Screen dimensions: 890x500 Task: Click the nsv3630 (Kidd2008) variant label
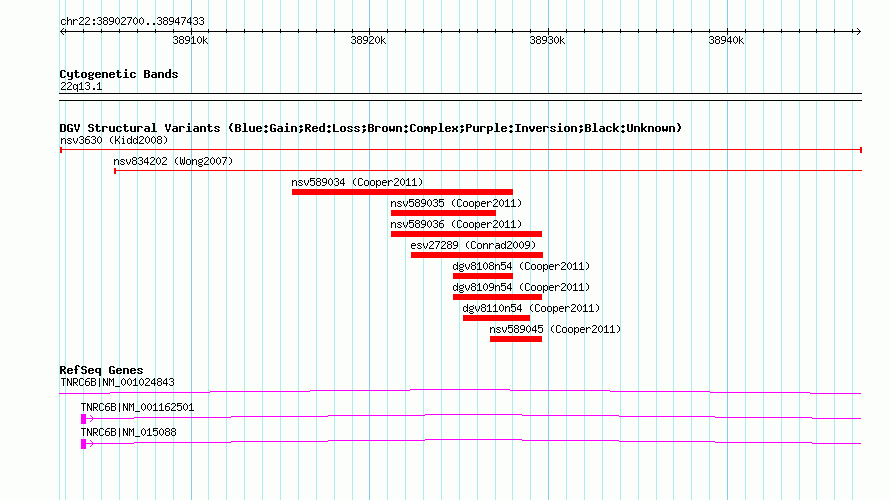coord(114,140)
